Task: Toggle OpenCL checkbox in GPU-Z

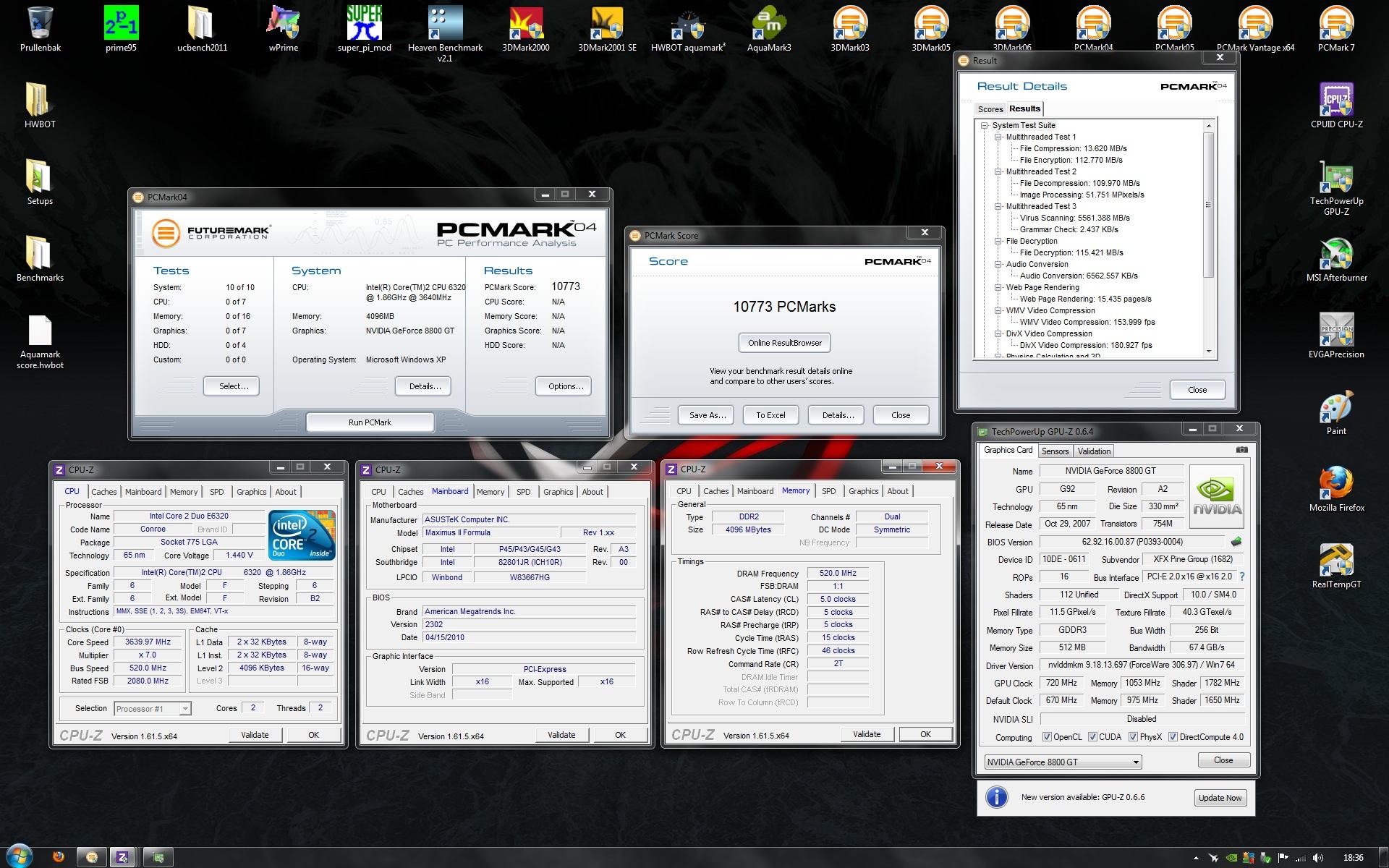Action: pyautogui.click(x=1047, y=737)
